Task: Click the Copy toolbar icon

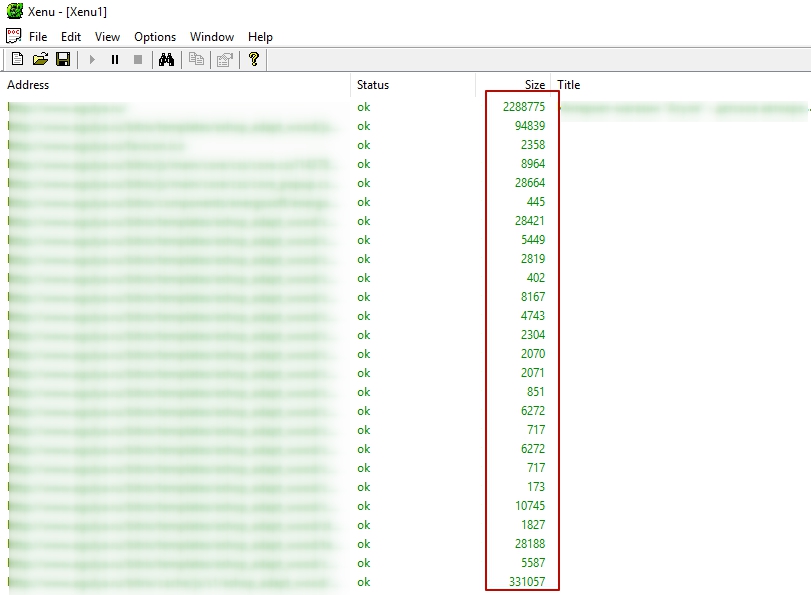Action: [196, 60]
